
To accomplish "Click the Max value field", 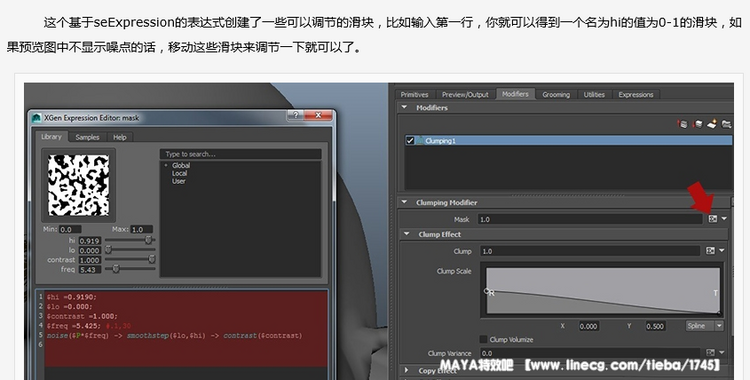I will (142, 229).
